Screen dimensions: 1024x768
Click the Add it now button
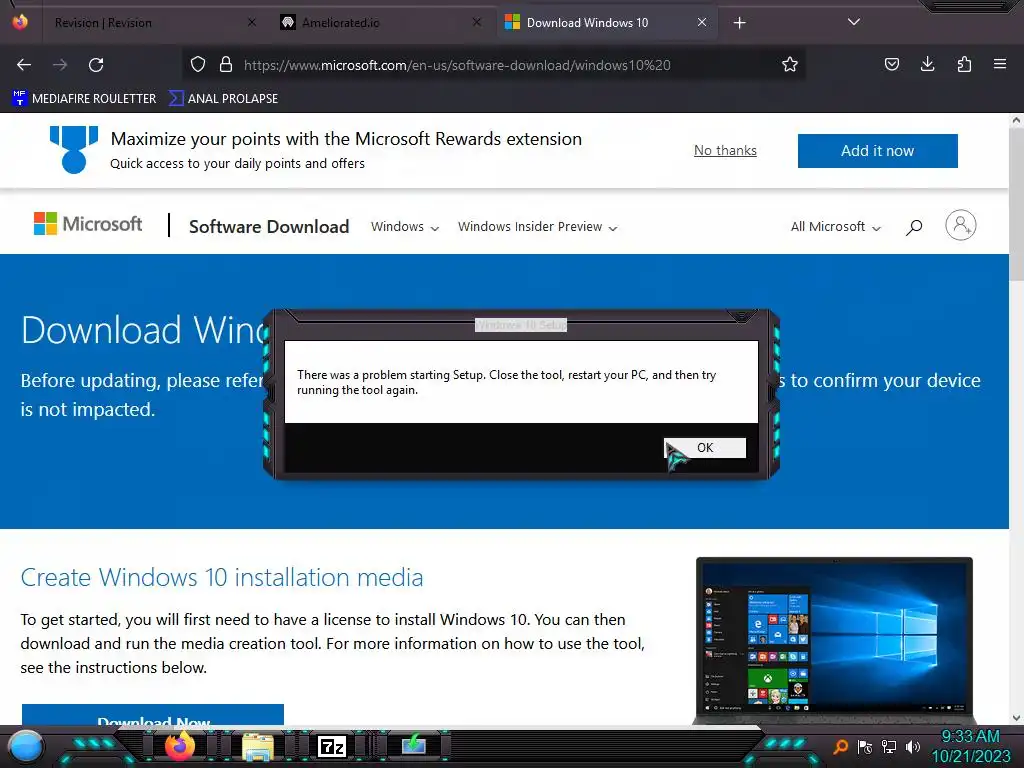click(x=877, y=151)
